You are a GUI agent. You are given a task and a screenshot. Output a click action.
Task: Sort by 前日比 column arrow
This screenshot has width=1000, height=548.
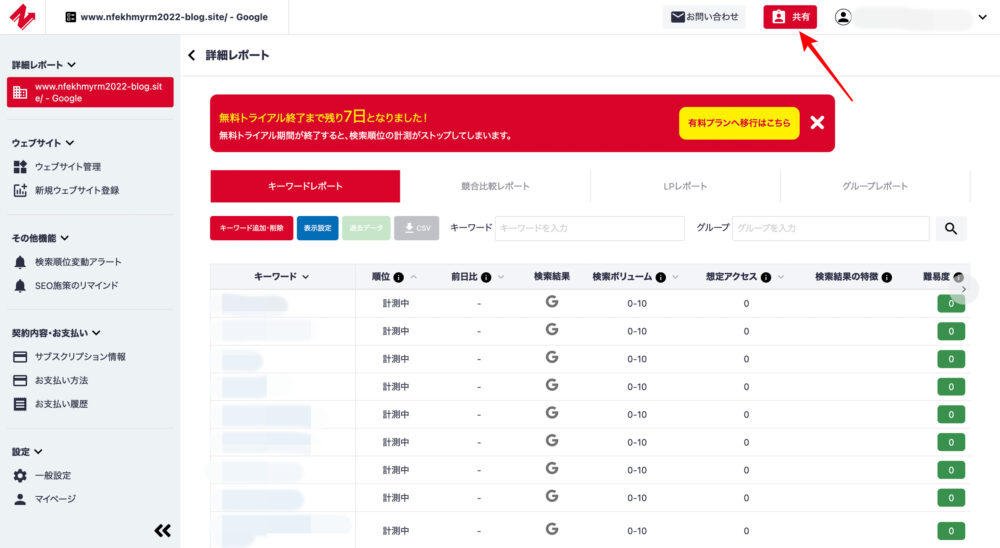[501, 277]
